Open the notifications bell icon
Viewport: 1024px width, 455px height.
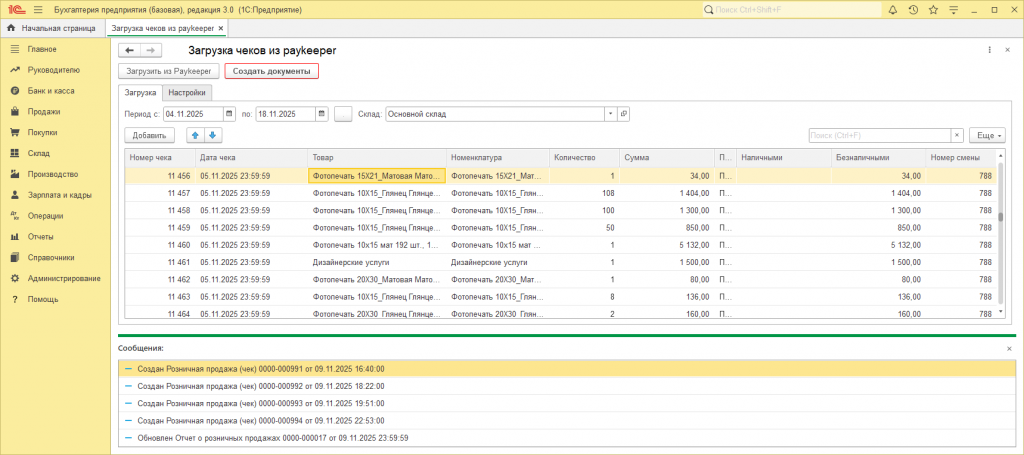pos(891,9)
